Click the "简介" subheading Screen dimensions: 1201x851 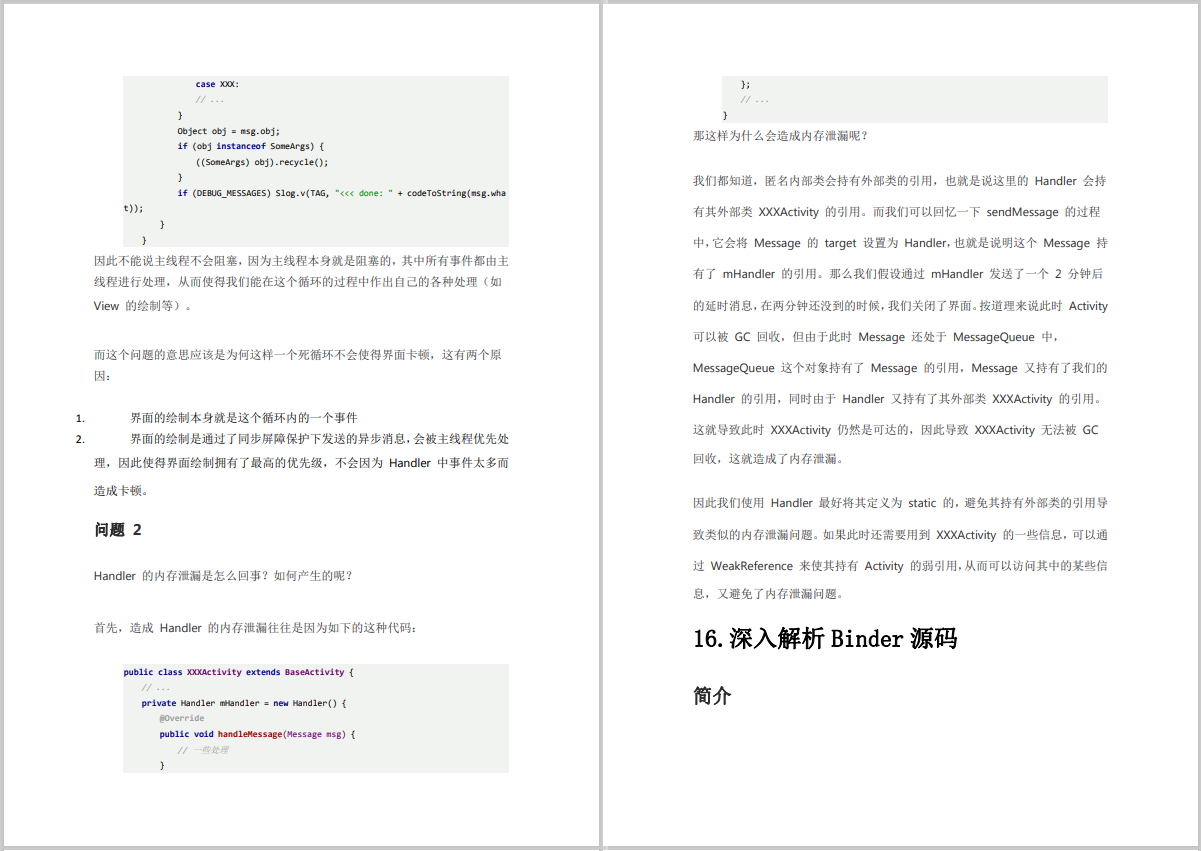click(x=712, y=696)
